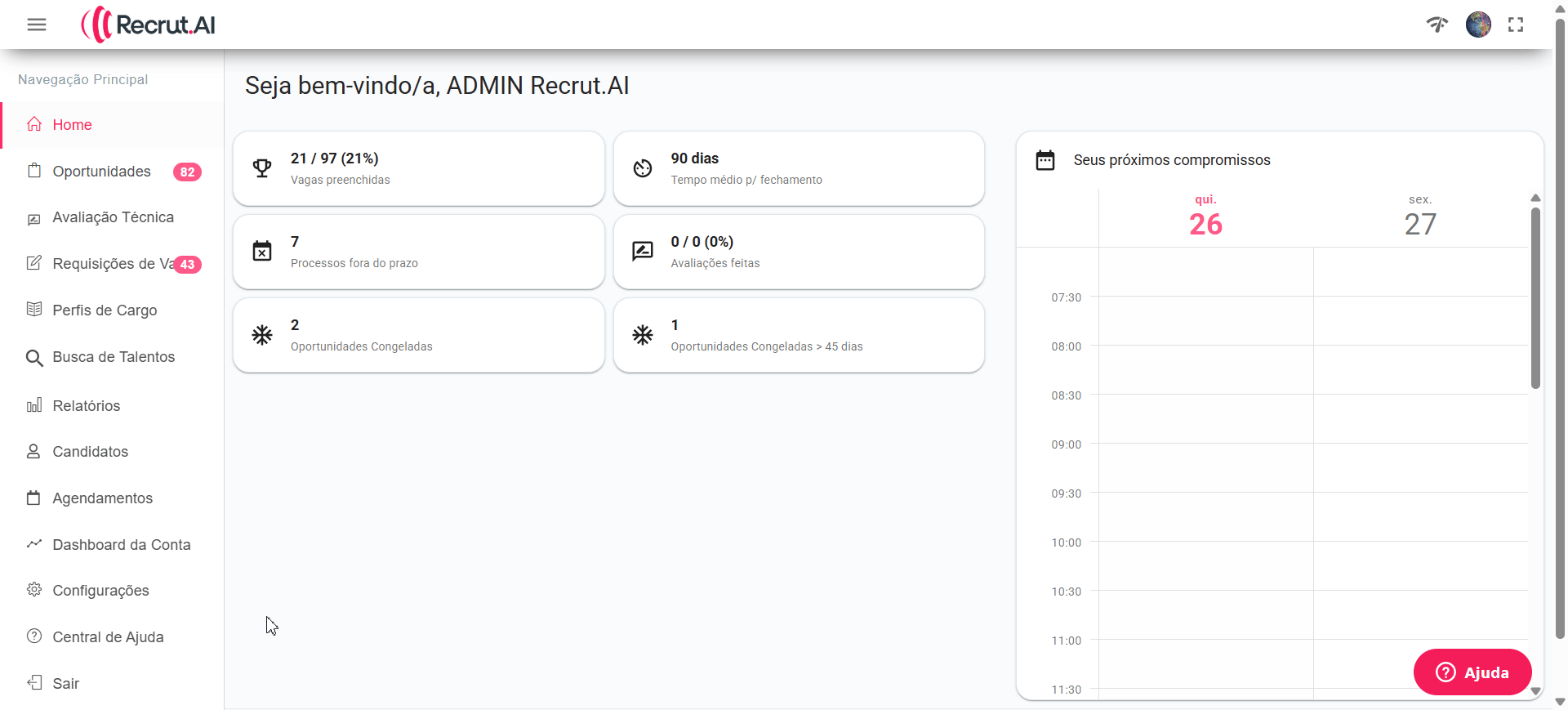Toggle the hamburger menu icon
The height and width of the screenshot is (710, 1568).
[37, 25]
